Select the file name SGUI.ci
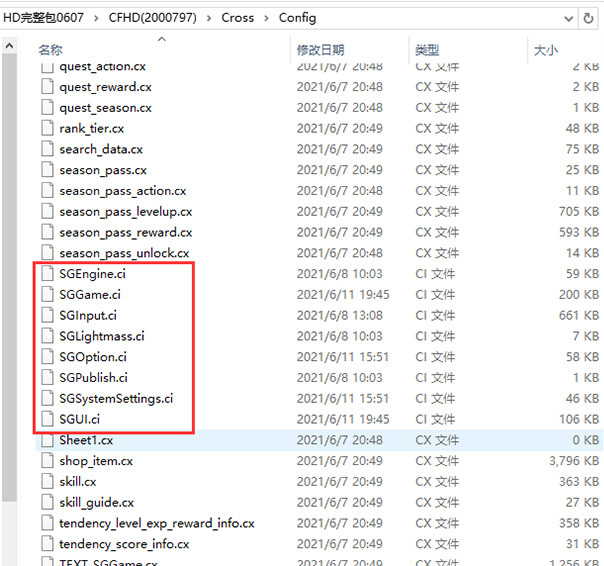This screenshot has height=566, width=604. coord(79,420)
